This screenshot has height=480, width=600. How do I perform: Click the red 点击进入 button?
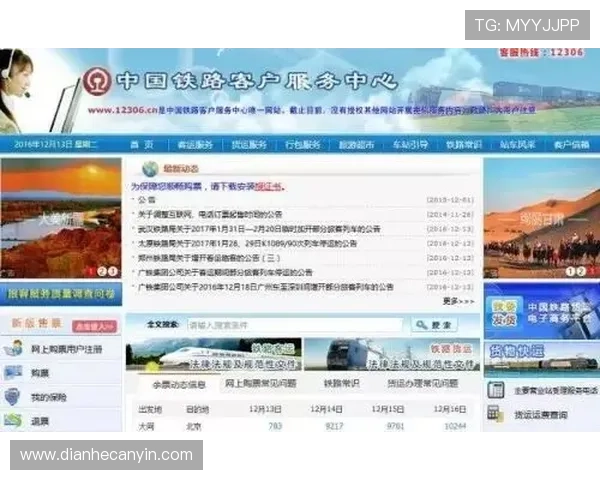pyautogui.click(x=94, y=327)
